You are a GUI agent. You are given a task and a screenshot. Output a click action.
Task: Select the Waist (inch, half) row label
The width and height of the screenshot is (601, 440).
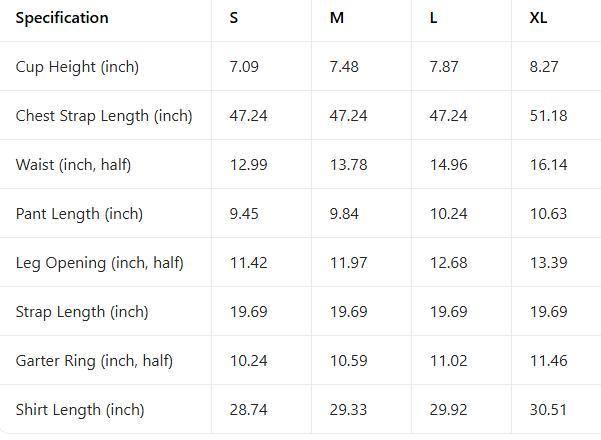coord(73,165)
